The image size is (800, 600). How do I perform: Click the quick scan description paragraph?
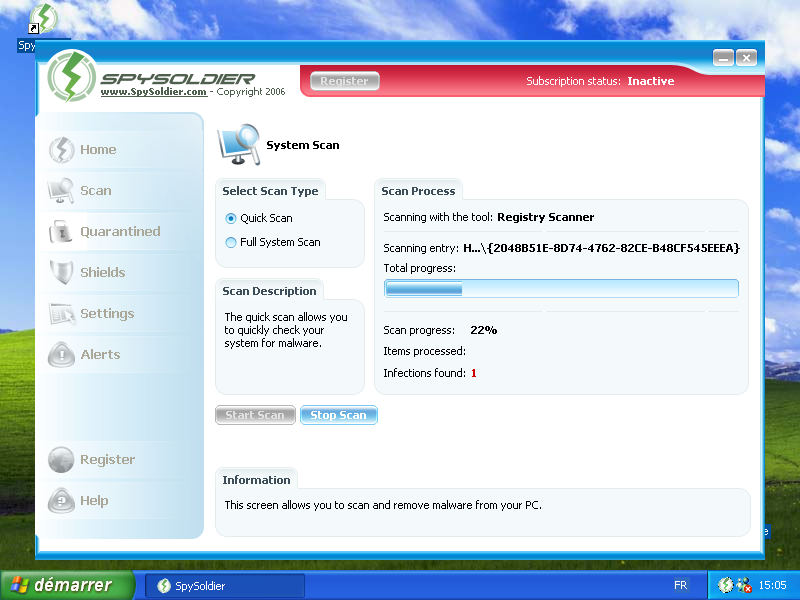tap(286, 330)
